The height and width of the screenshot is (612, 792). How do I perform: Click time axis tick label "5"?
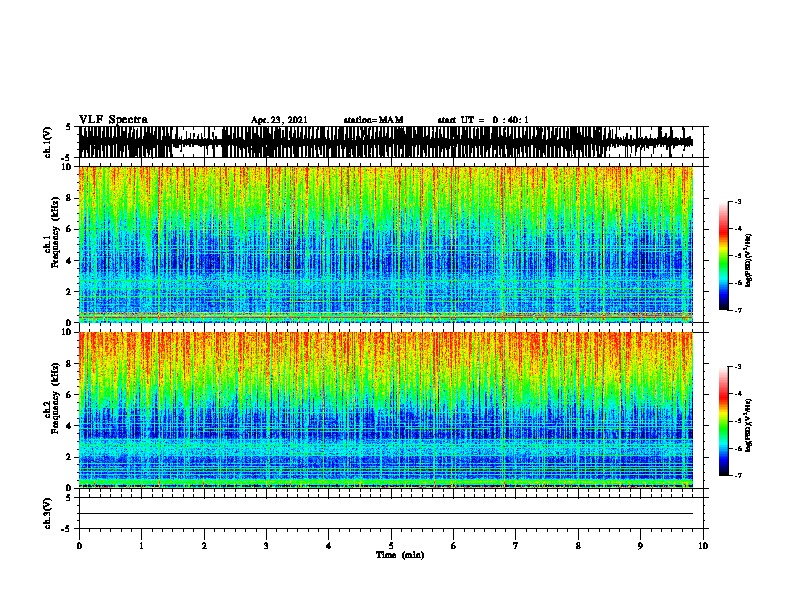click(391, 546)
